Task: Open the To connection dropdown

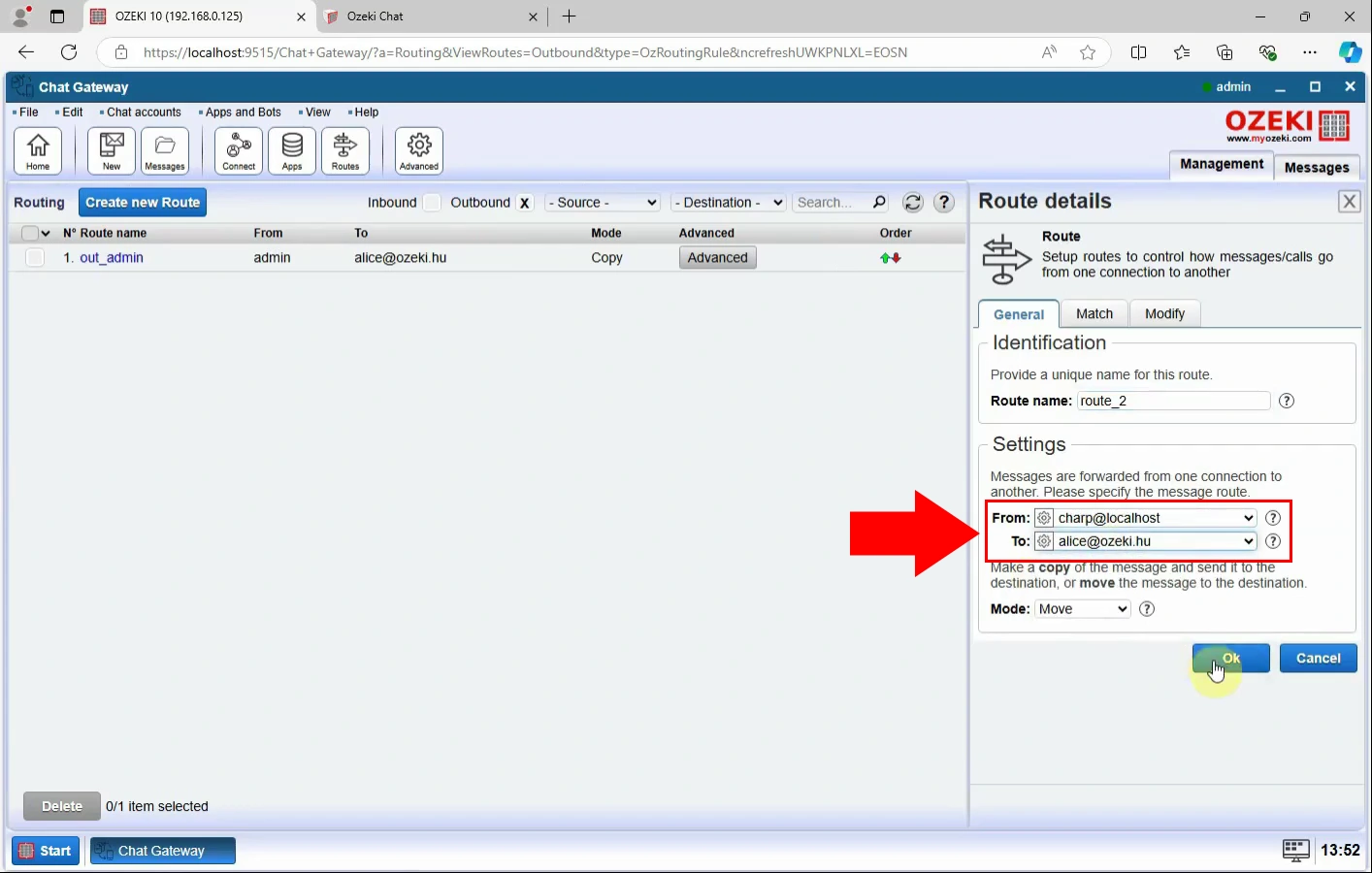Action: 1145,541
